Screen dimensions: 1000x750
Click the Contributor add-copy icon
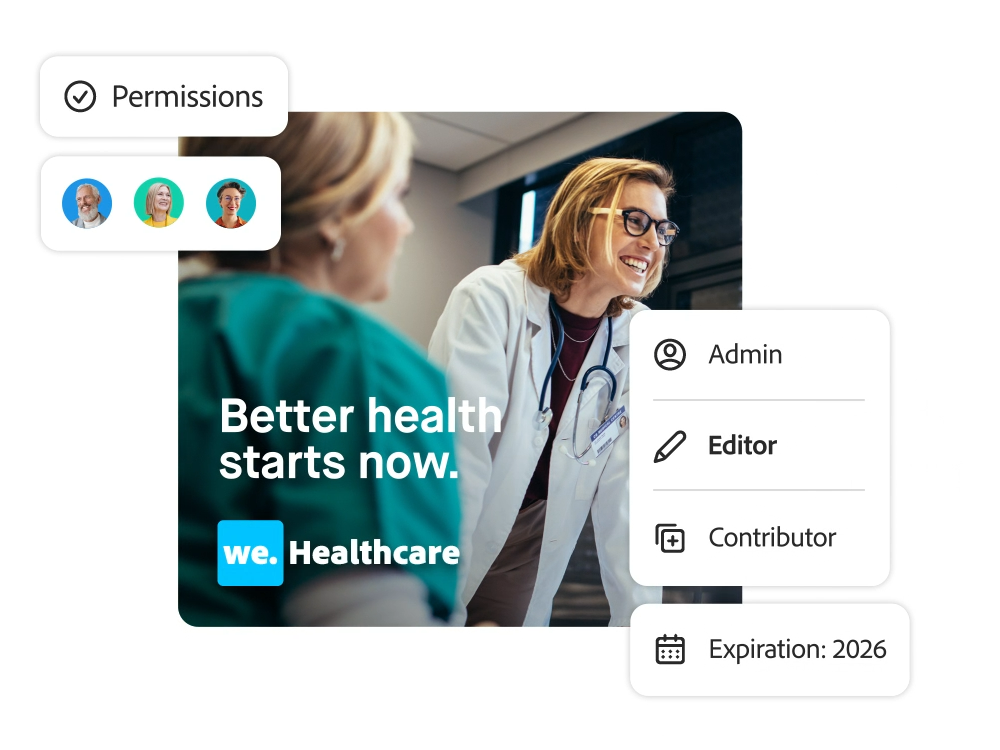pos(670,538)
